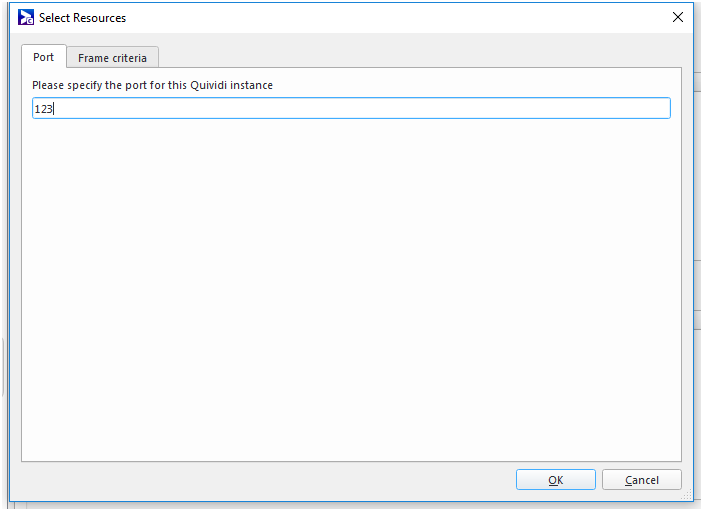Click the resize grip at dialog corner
The height and width of the screenshot is (511, 703).
point(687,495)
